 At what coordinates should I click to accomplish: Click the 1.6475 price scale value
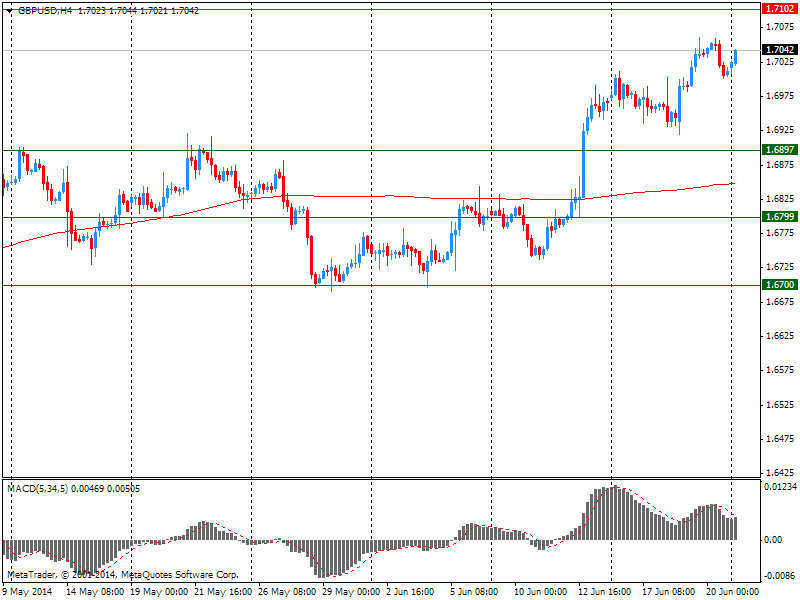pos(781,439)
